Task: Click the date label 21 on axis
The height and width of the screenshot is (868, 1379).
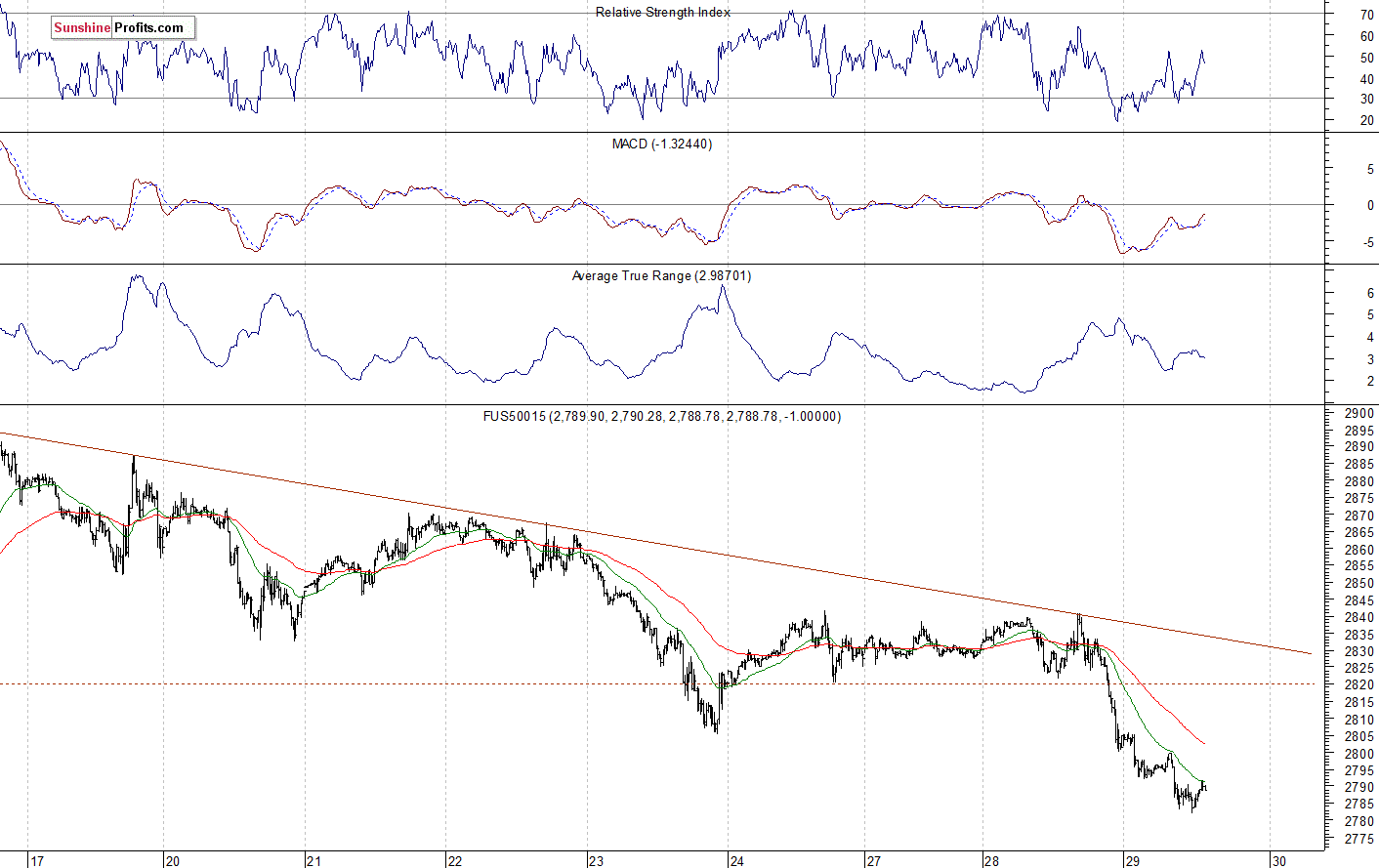Action: (313, 860)
